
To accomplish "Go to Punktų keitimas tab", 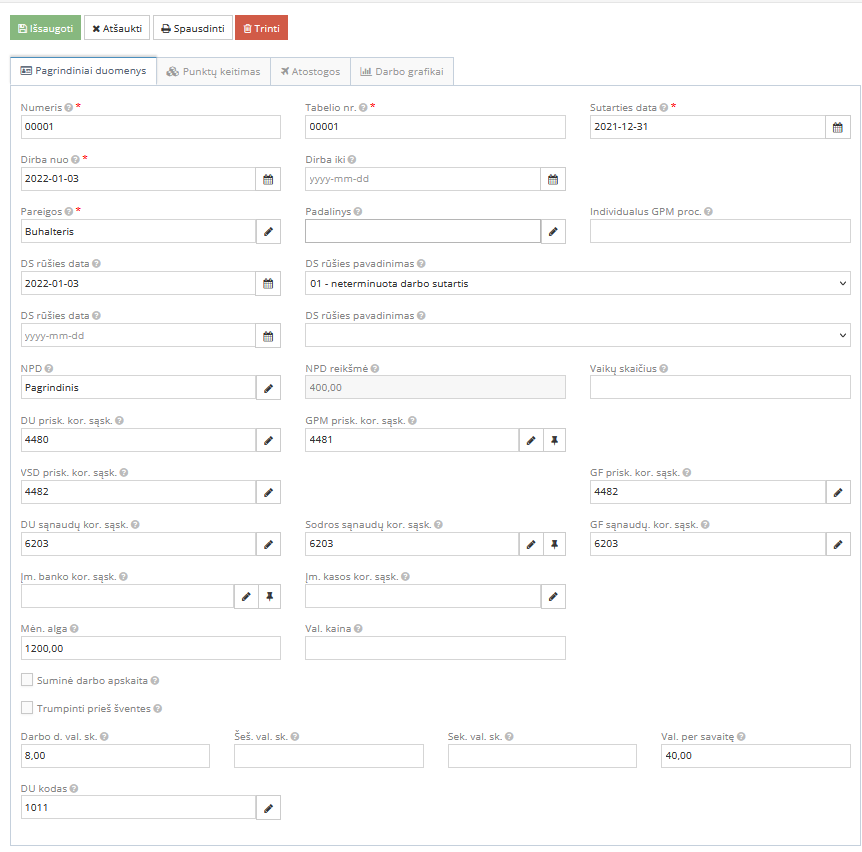I will point(213,72).
